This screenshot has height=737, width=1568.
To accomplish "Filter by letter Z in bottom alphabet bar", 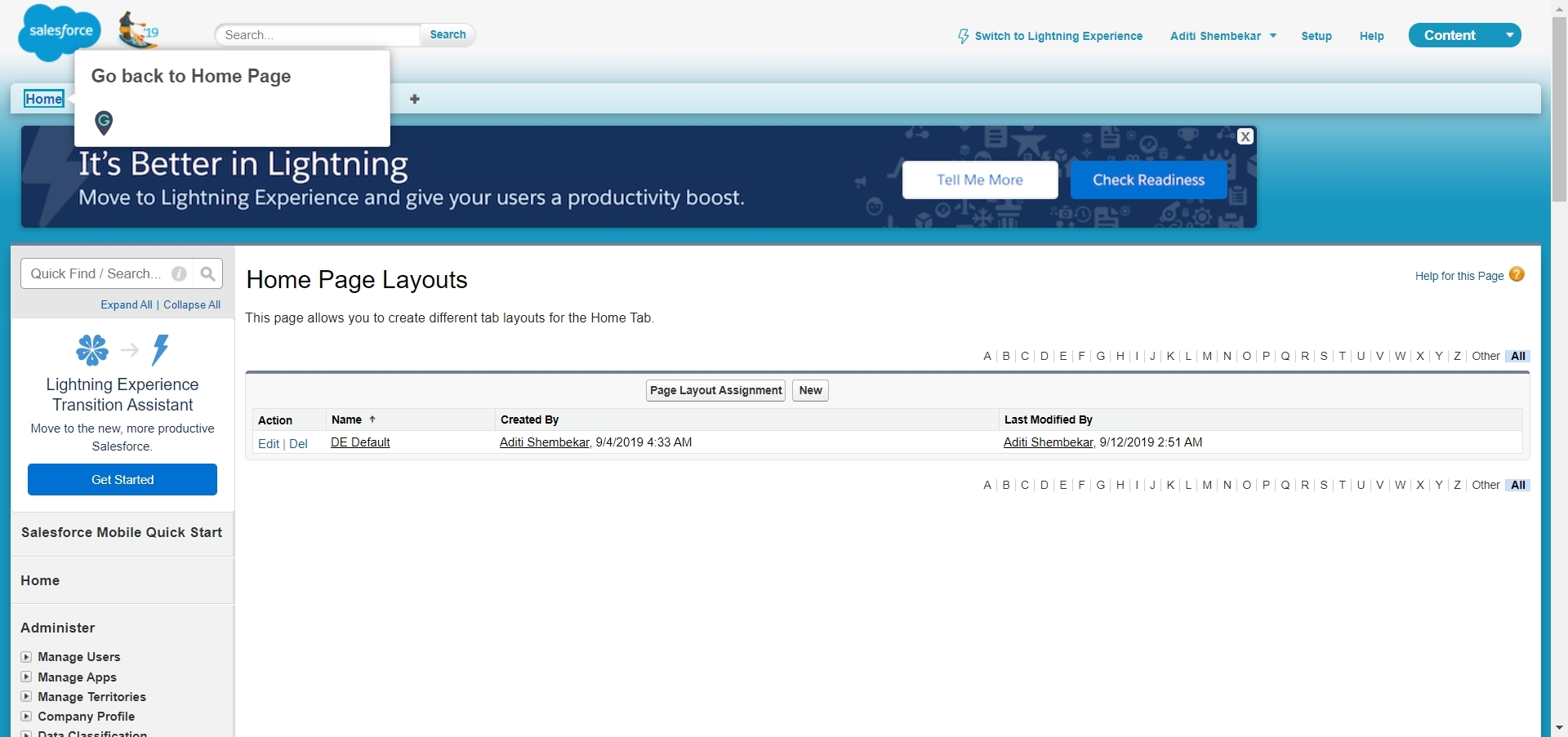I will click(1457, 485).
